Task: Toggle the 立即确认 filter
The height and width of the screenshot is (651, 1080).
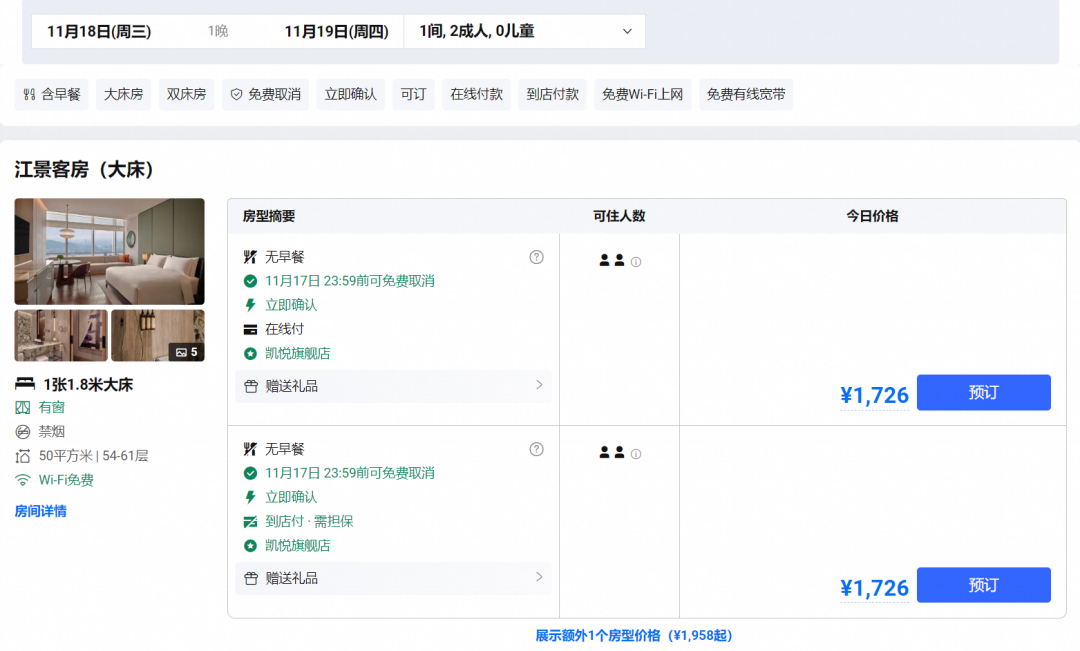Action: point(351,94)
